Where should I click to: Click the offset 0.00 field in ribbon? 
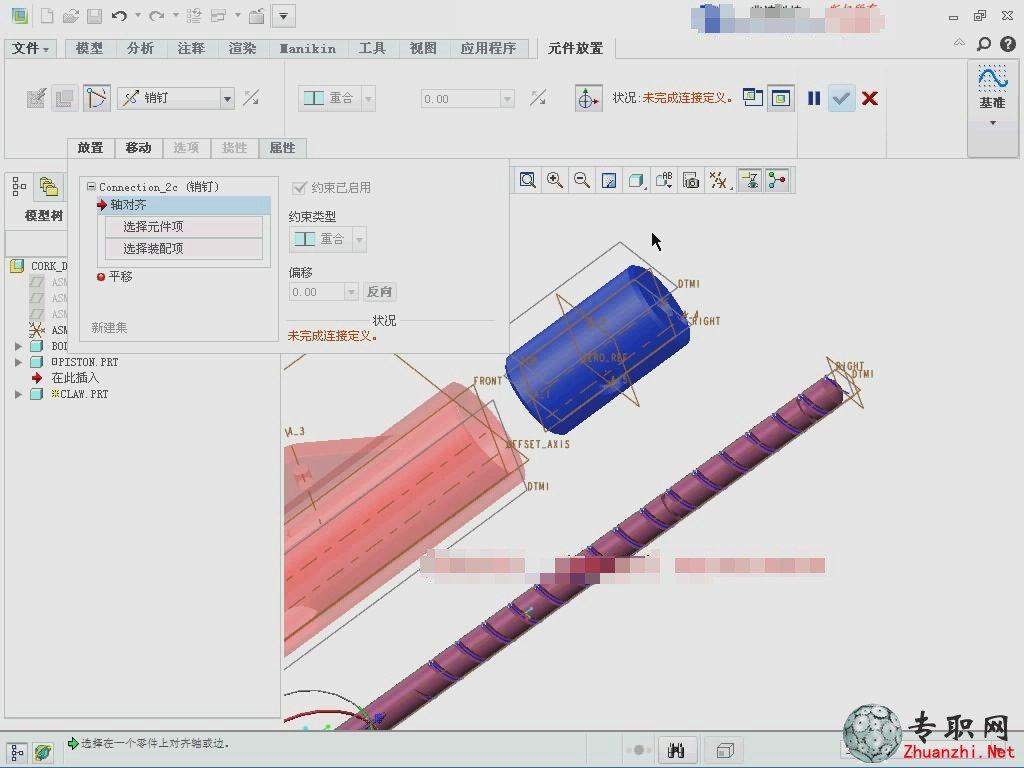tap(461, 99)
